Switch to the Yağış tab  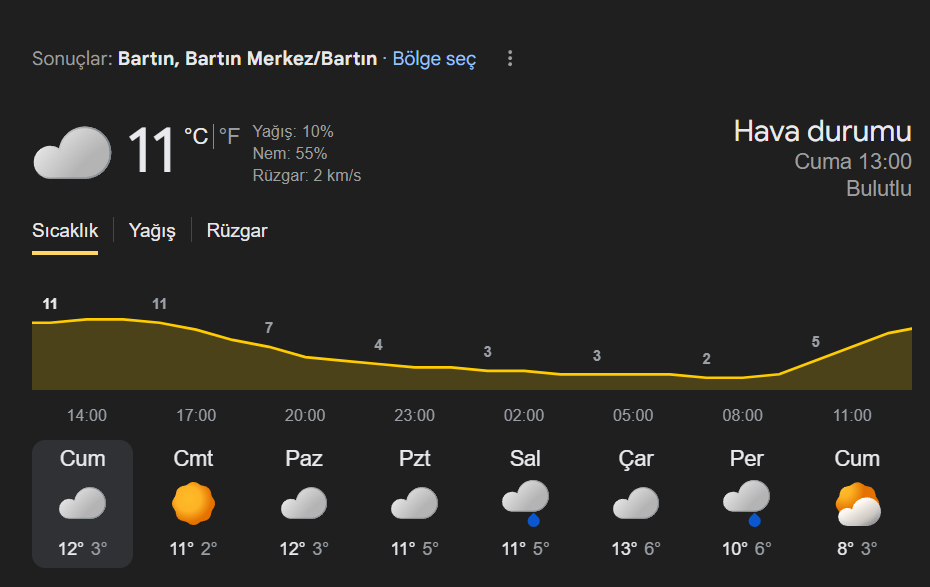(152, 231)
